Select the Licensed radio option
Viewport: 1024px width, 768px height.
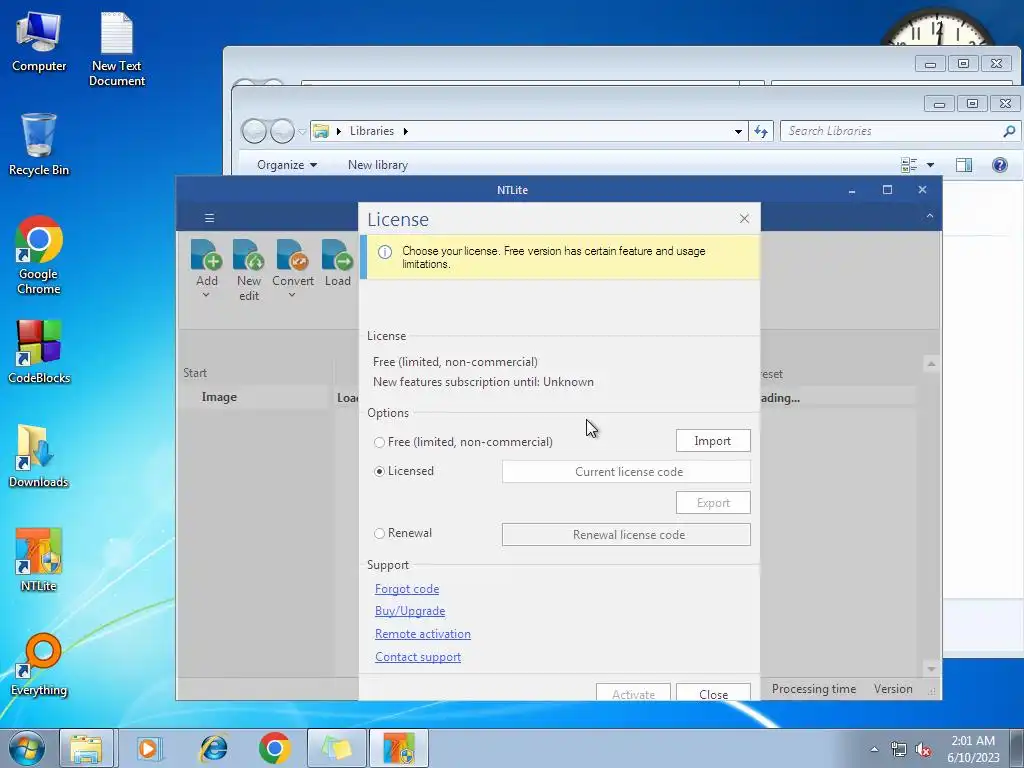click(x=379, y=472)
